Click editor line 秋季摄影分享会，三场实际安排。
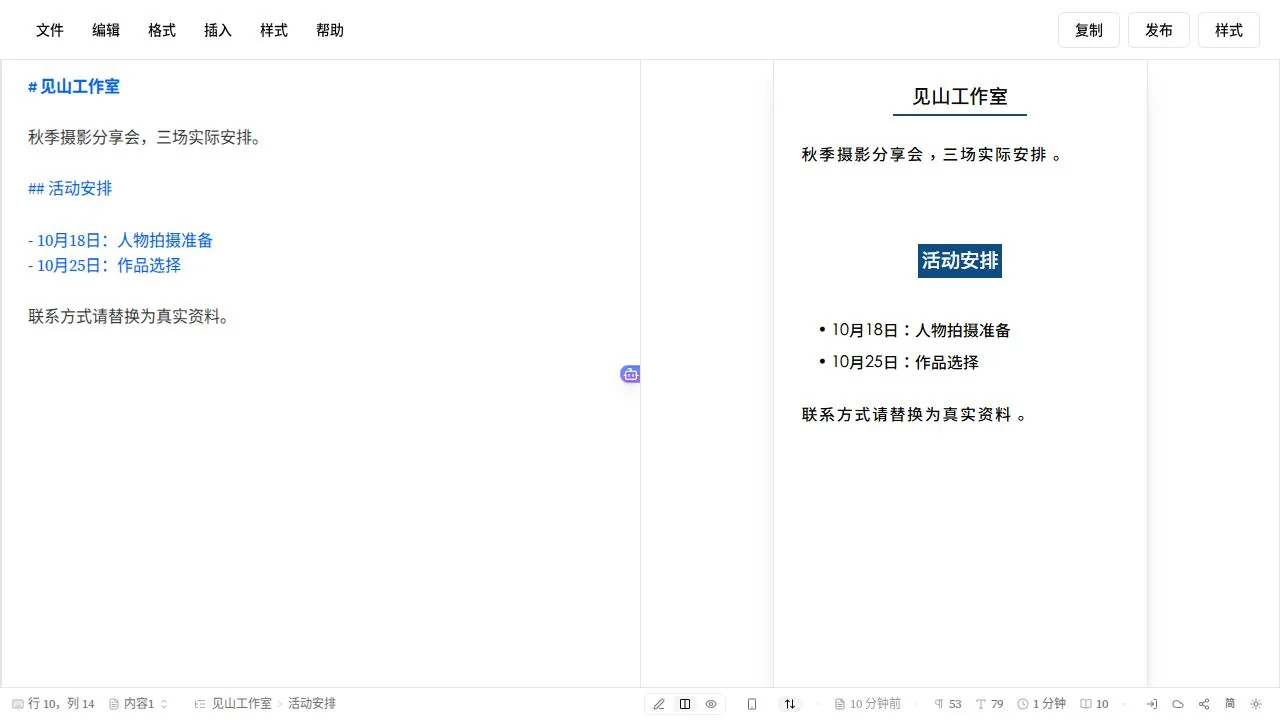 click(145, 138)
